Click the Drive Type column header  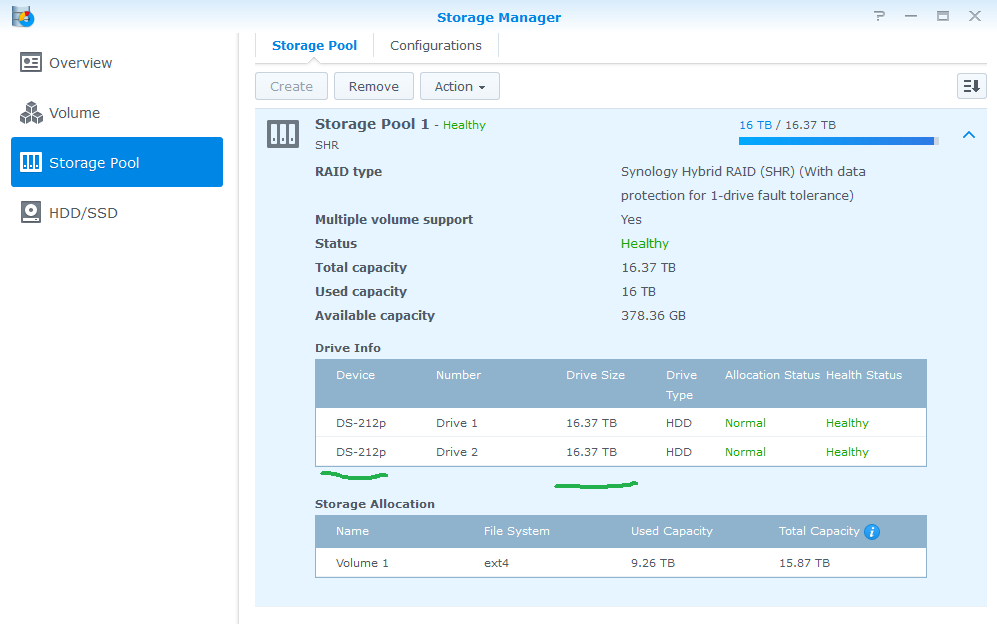tap(681, 385)
